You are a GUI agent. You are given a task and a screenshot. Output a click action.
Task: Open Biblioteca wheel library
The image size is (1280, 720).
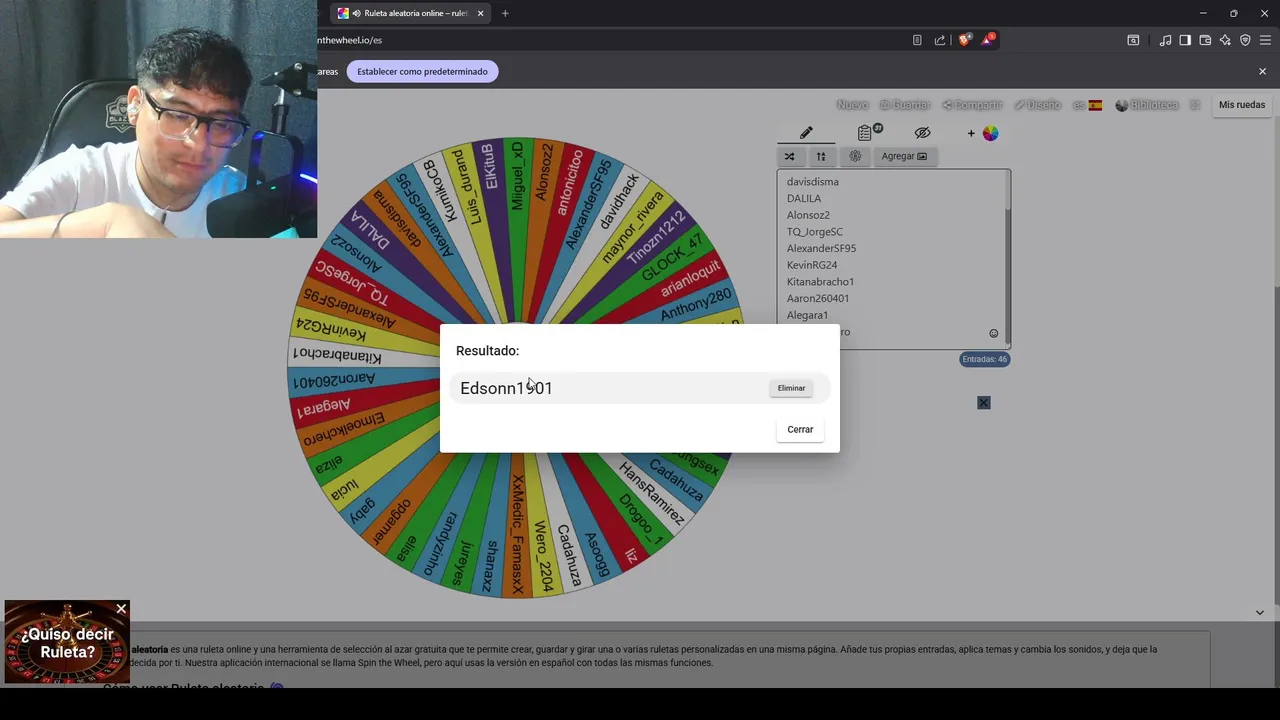[1147, 105]
